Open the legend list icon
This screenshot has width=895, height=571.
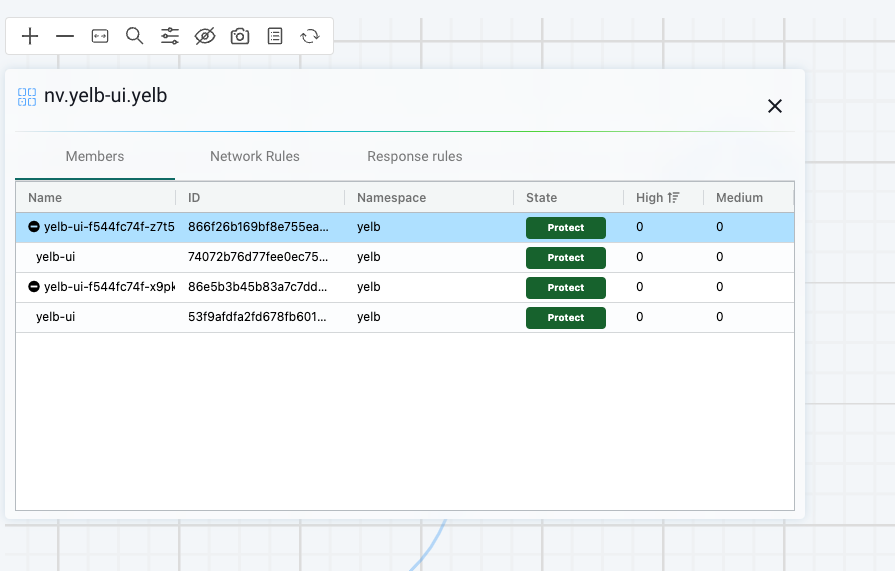pyautogui.click(x=275, y=36)
